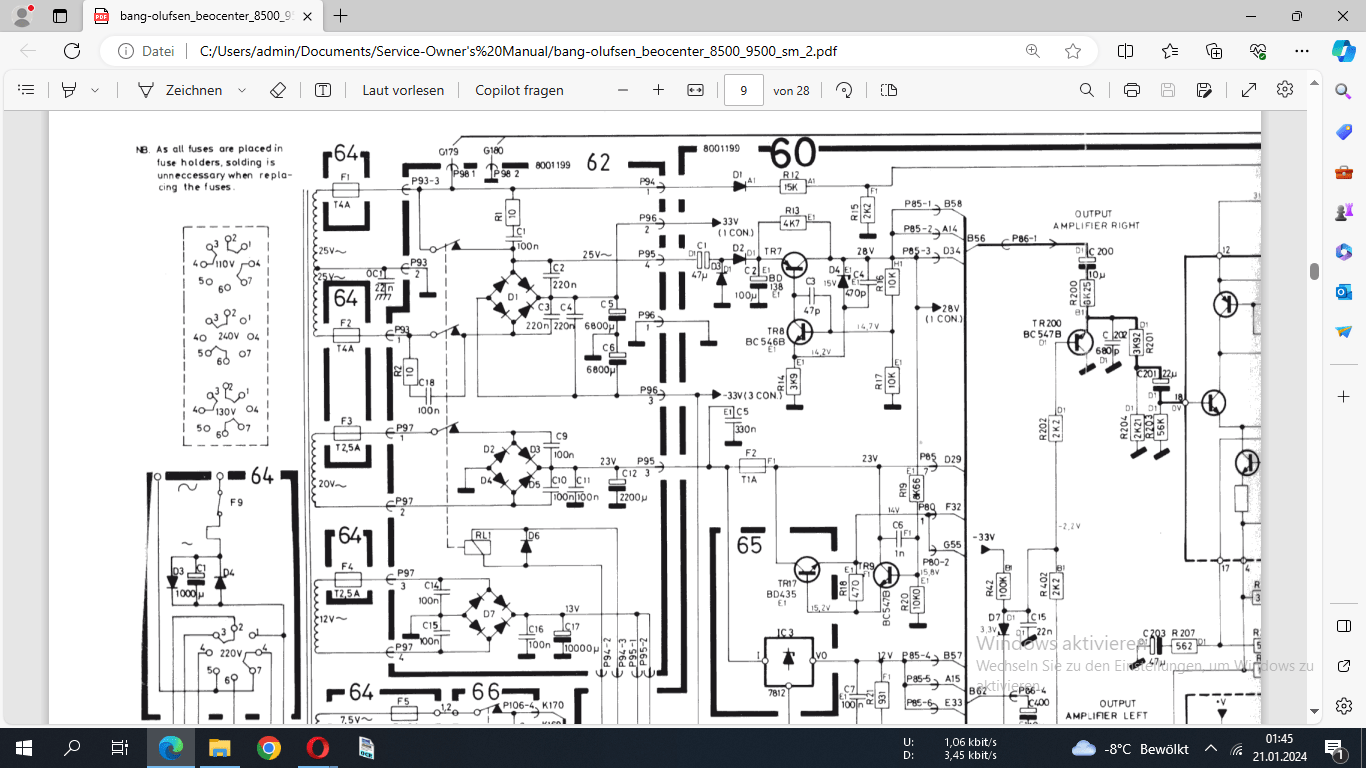
Task: Open sidebar Tools briefcase icon
Action: click(1343, 172)
